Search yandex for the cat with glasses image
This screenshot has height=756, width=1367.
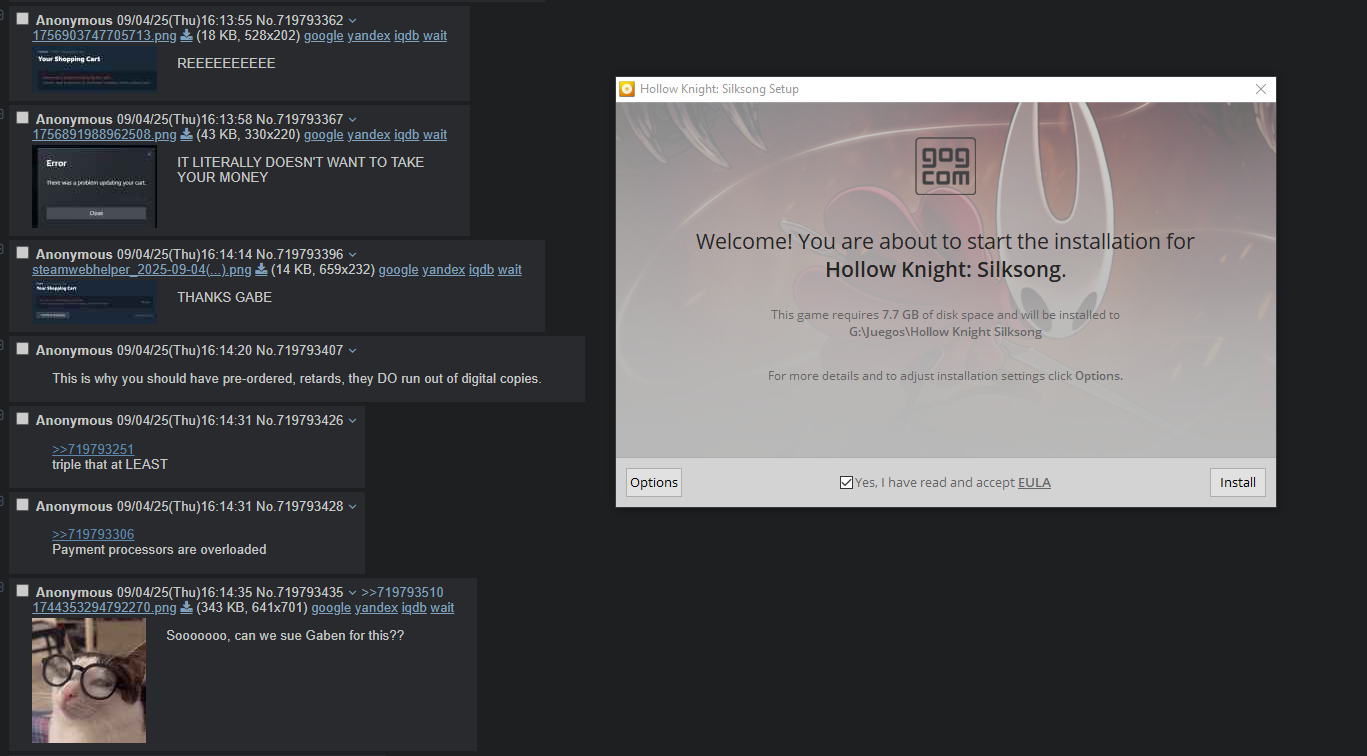[x=377, y=608]
